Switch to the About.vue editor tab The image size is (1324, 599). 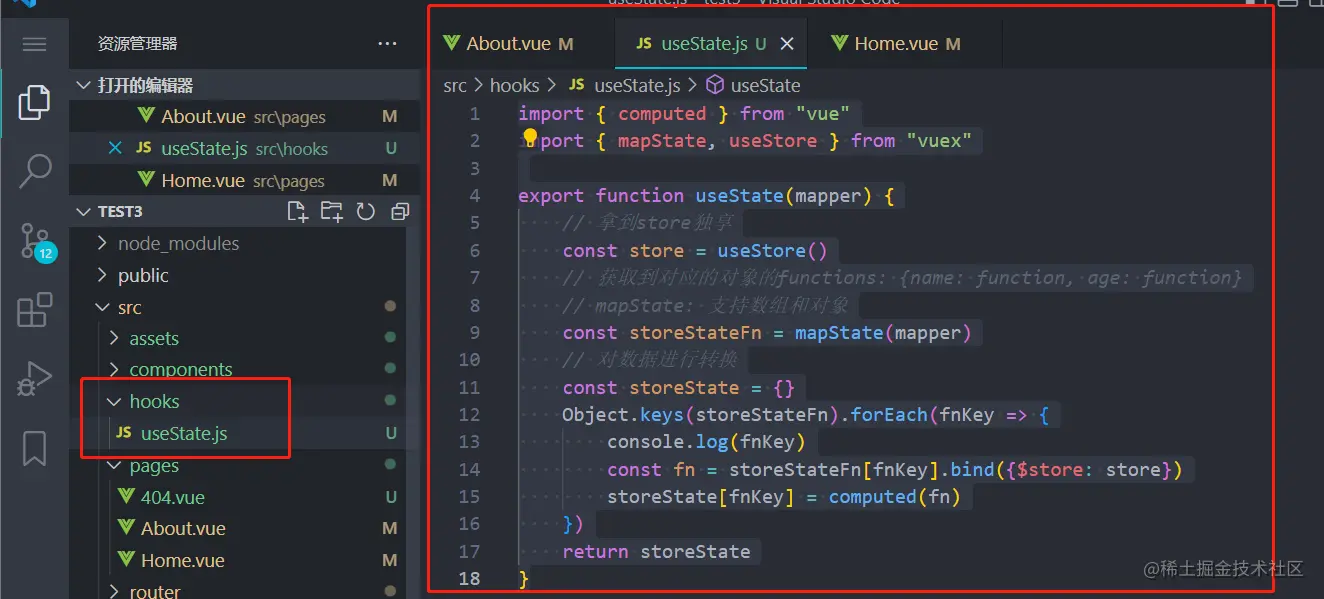(508, 44)
